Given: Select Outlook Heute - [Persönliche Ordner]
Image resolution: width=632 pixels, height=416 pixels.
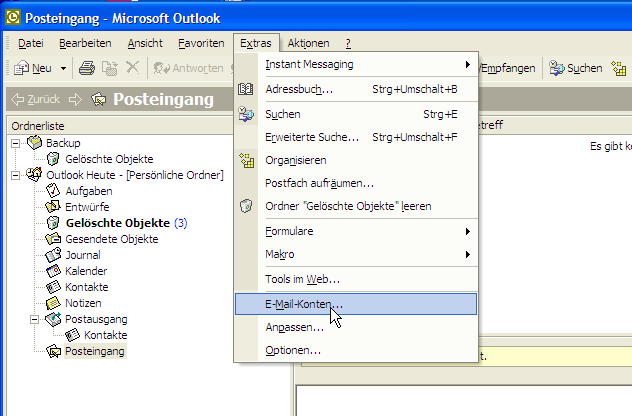Looking at the screenshot, I should tap(135, 175).
